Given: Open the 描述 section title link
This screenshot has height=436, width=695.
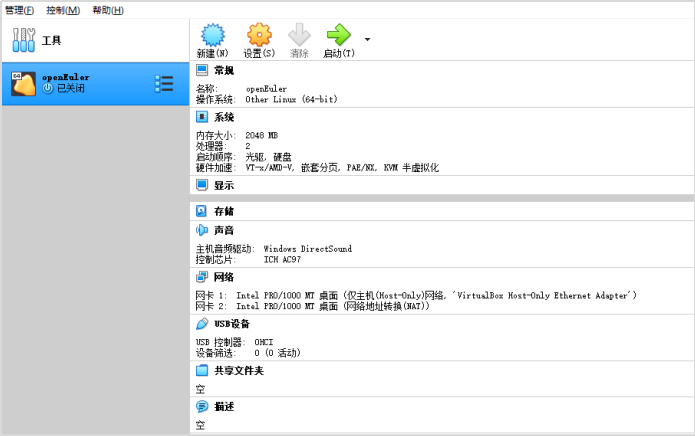Looking at the screenshot, I should coord(224,407).
